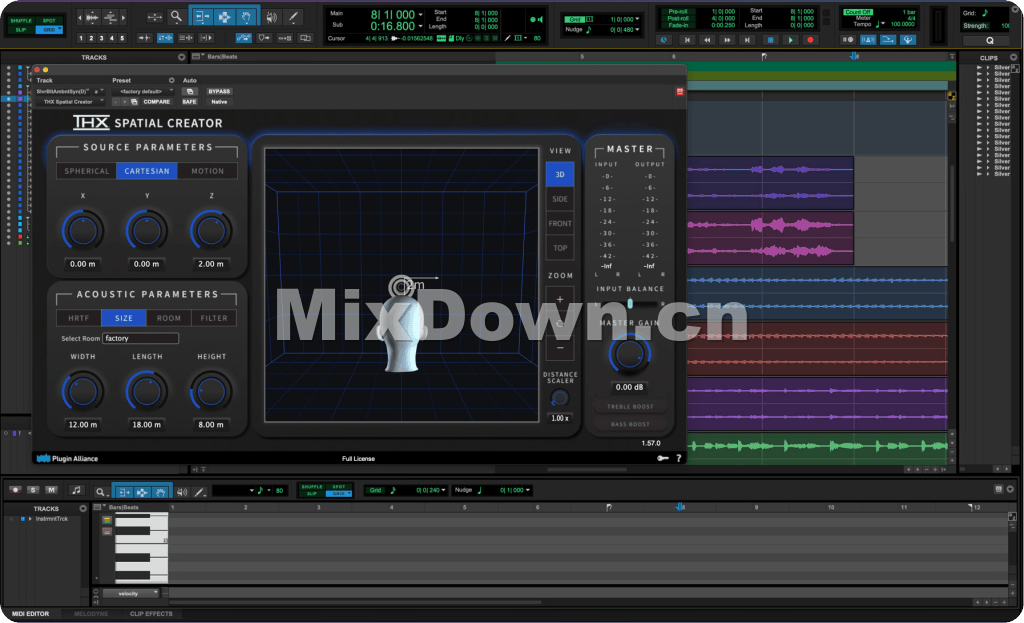Image resolution: width=1024 pixels, height=623 pixels.
Task: Toggle the BYPASS button in plugin header
Action: (219, 91)
